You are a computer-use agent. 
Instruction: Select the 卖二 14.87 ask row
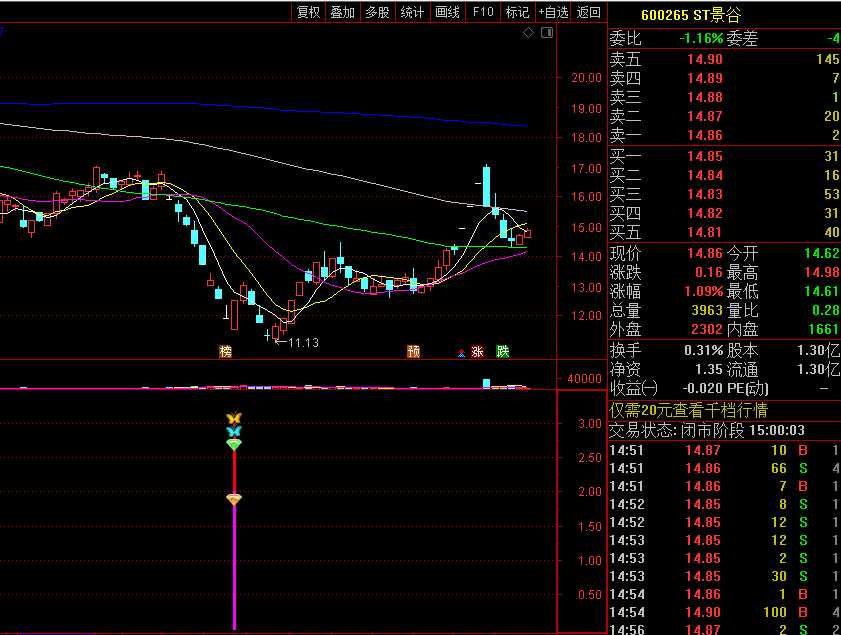[724, 116]
